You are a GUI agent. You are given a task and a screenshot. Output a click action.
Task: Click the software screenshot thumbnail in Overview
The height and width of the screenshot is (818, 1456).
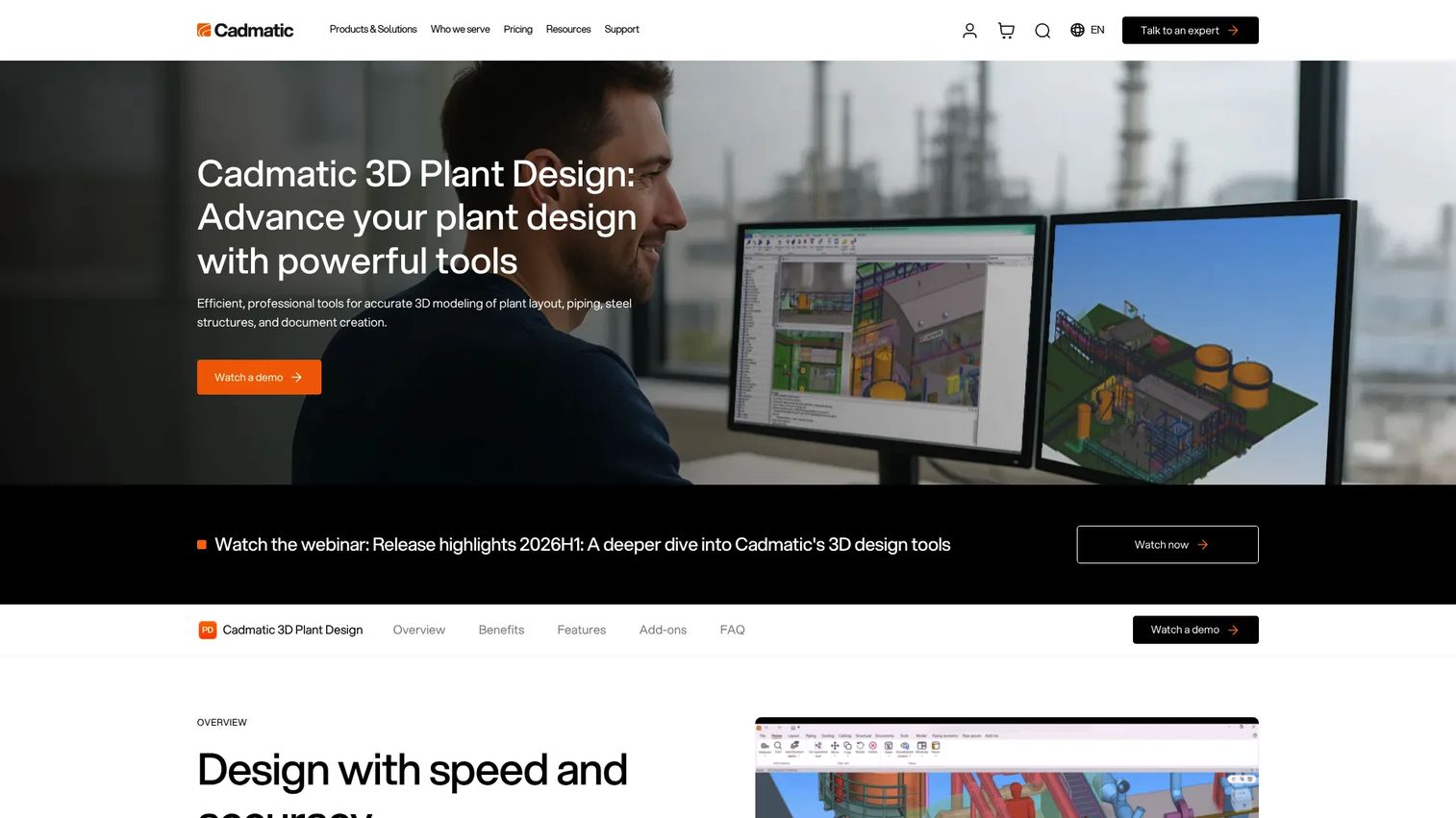[x=1007, y=768]
